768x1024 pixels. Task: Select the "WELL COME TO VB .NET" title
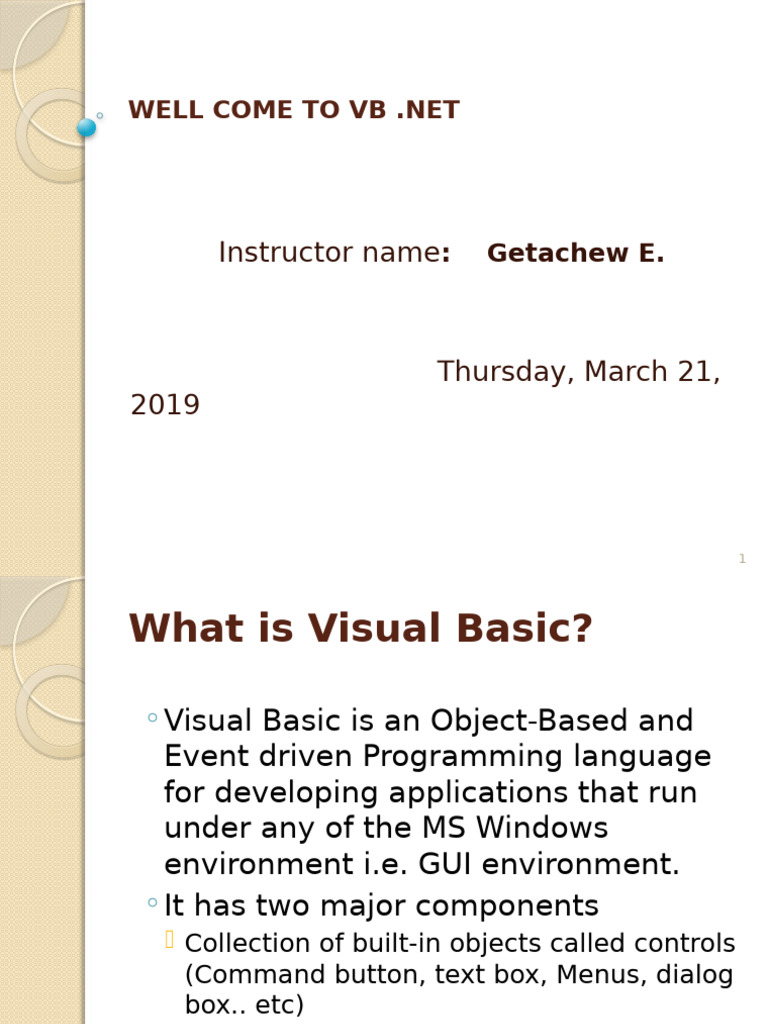click(294, 111)
